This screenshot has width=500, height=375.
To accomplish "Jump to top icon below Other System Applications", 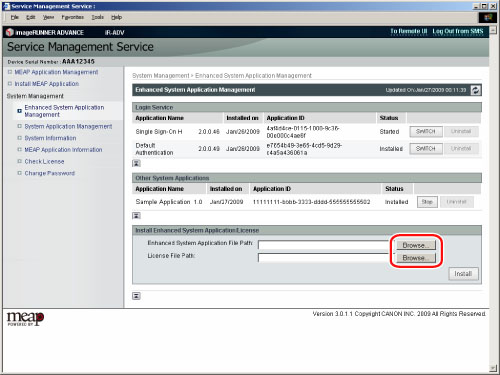I will pyautogui.click(x=136, y=216).
